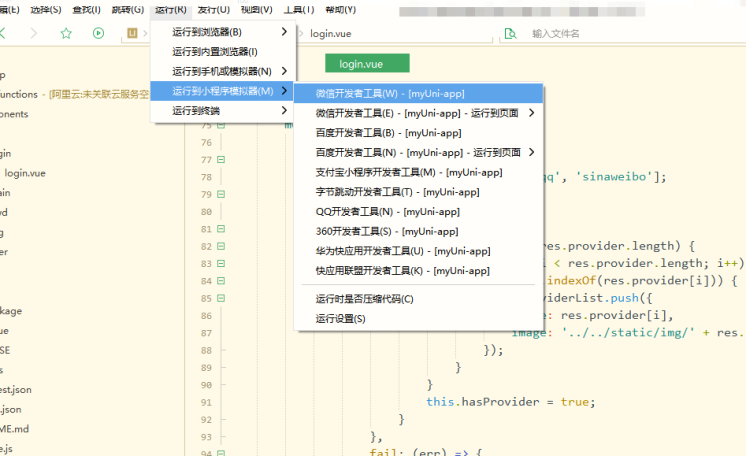The image size is (746, 456).
Task: Collapse the code fold marker at line 85
Action: tap(220, 281)
